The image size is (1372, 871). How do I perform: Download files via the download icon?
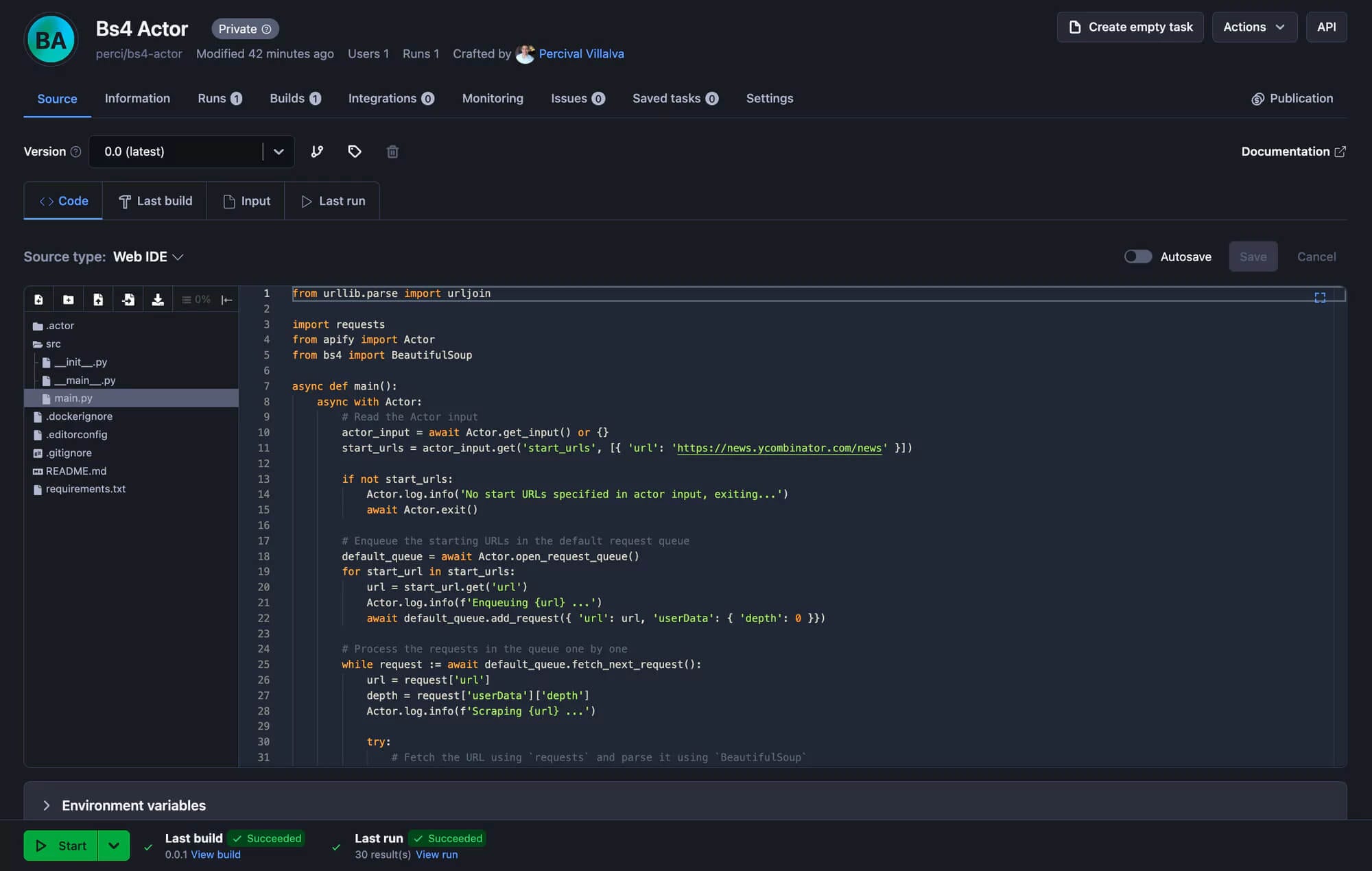[158, 299]
